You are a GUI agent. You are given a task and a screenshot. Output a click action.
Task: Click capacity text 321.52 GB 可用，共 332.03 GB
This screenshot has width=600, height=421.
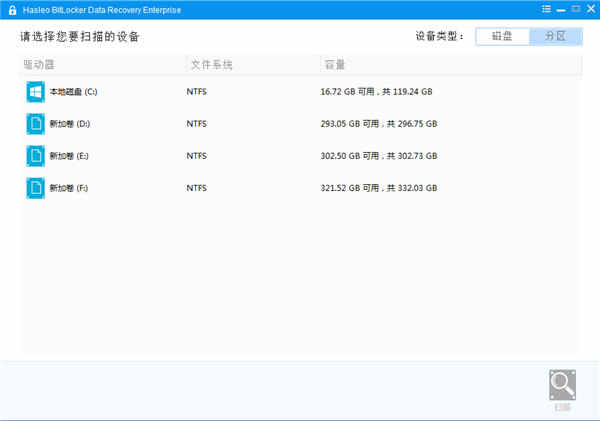(379, 188)
